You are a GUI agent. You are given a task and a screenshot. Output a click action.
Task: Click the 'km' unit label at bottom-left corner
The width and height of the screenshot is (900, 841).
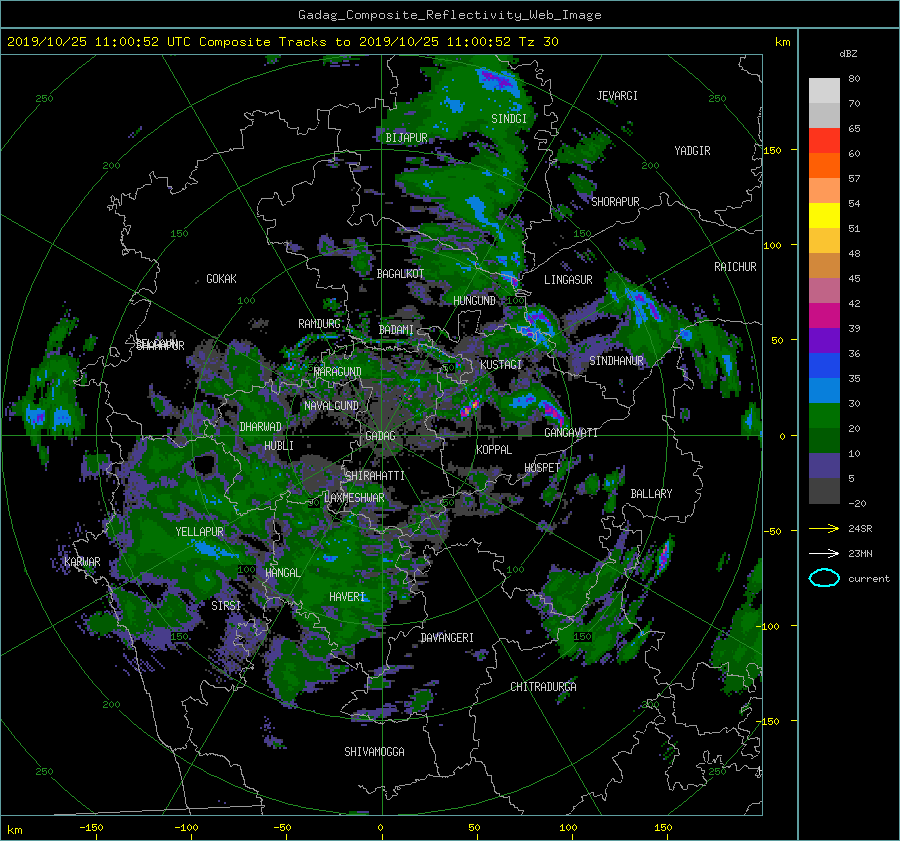click(14, 830)
